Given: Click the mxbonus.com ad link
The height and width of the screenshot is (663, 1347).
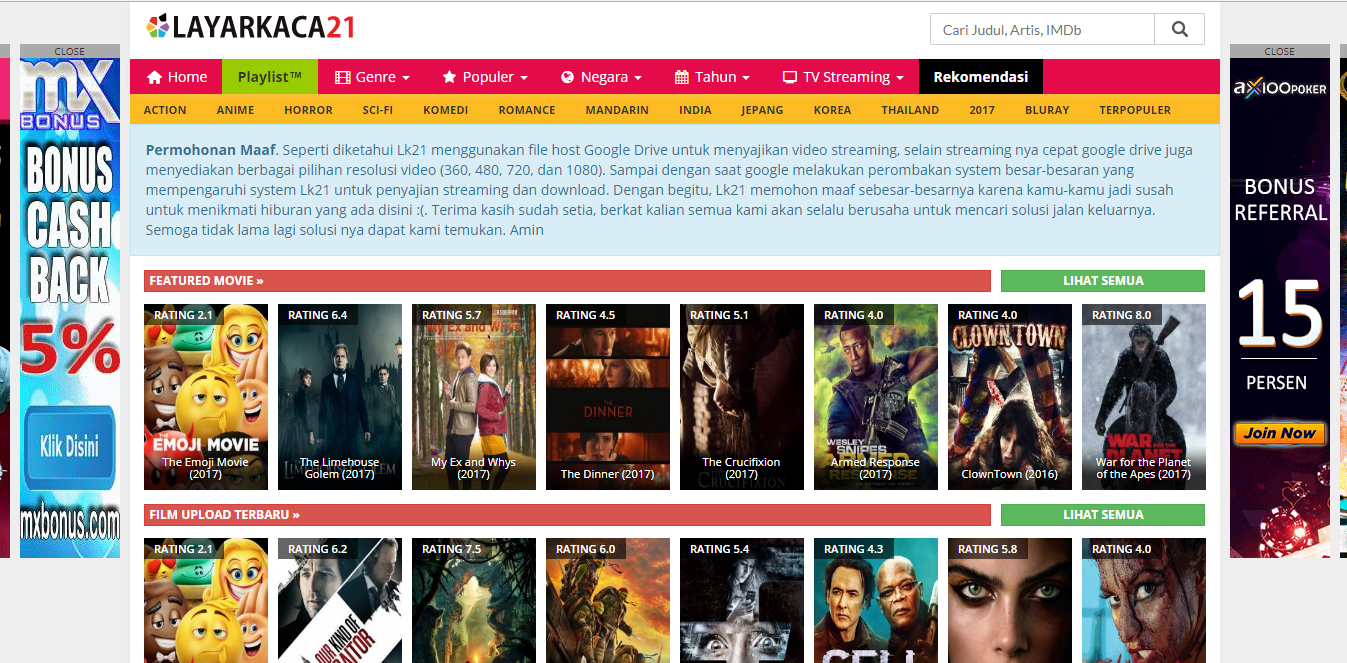Looking at the screenshot, I should pos(70,522).
